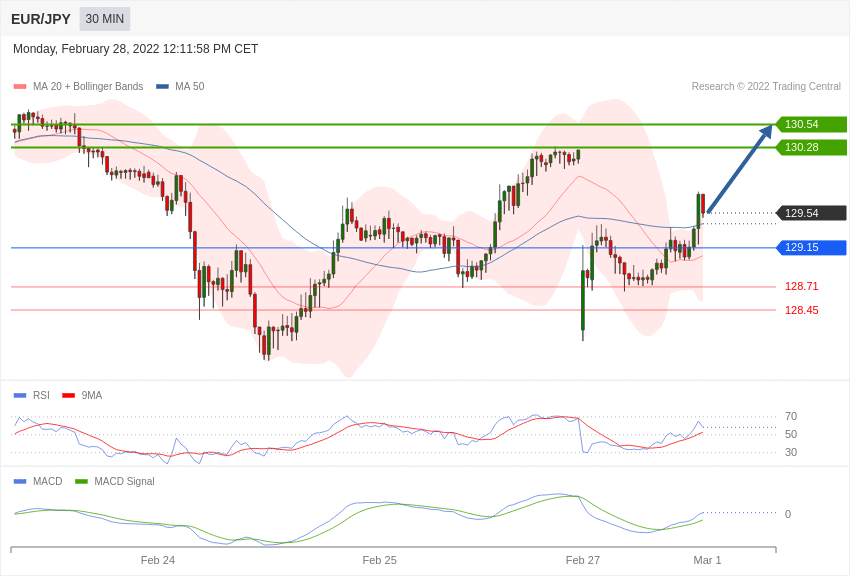The image size is (850, 576).
Task: Click the green 130.28 resistance price tag
Action: [x=811, y=147]
